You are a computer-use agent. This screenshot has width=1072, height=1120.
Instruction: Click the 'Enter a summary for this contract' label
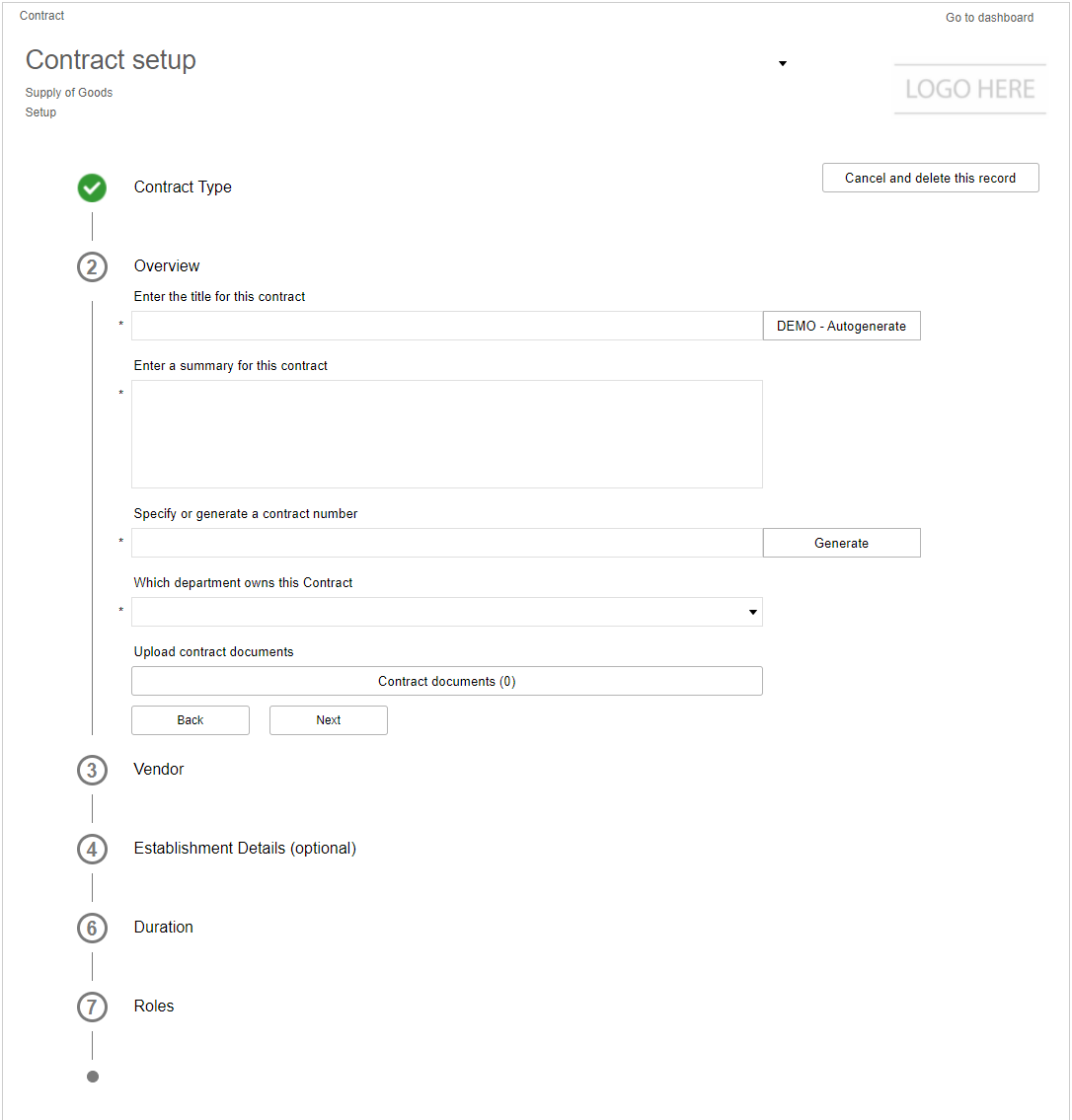(x=231, y=366)
